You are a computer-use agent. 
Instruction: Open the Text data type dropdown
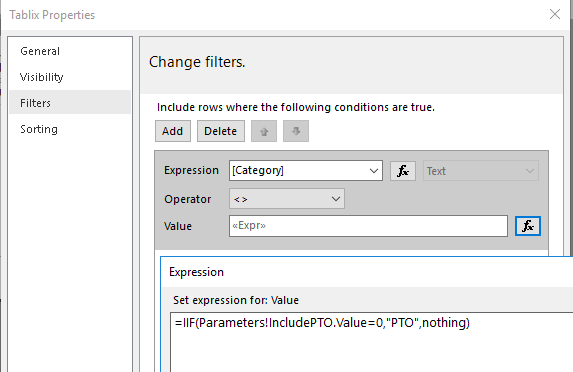click(481, 171)
